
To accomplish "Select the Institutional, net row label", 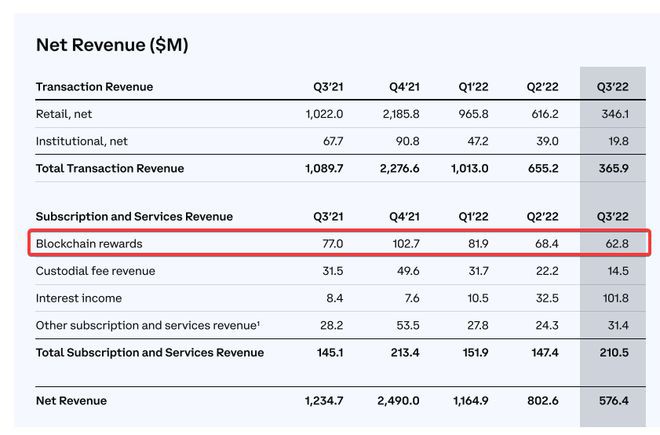I will [83, 141].
